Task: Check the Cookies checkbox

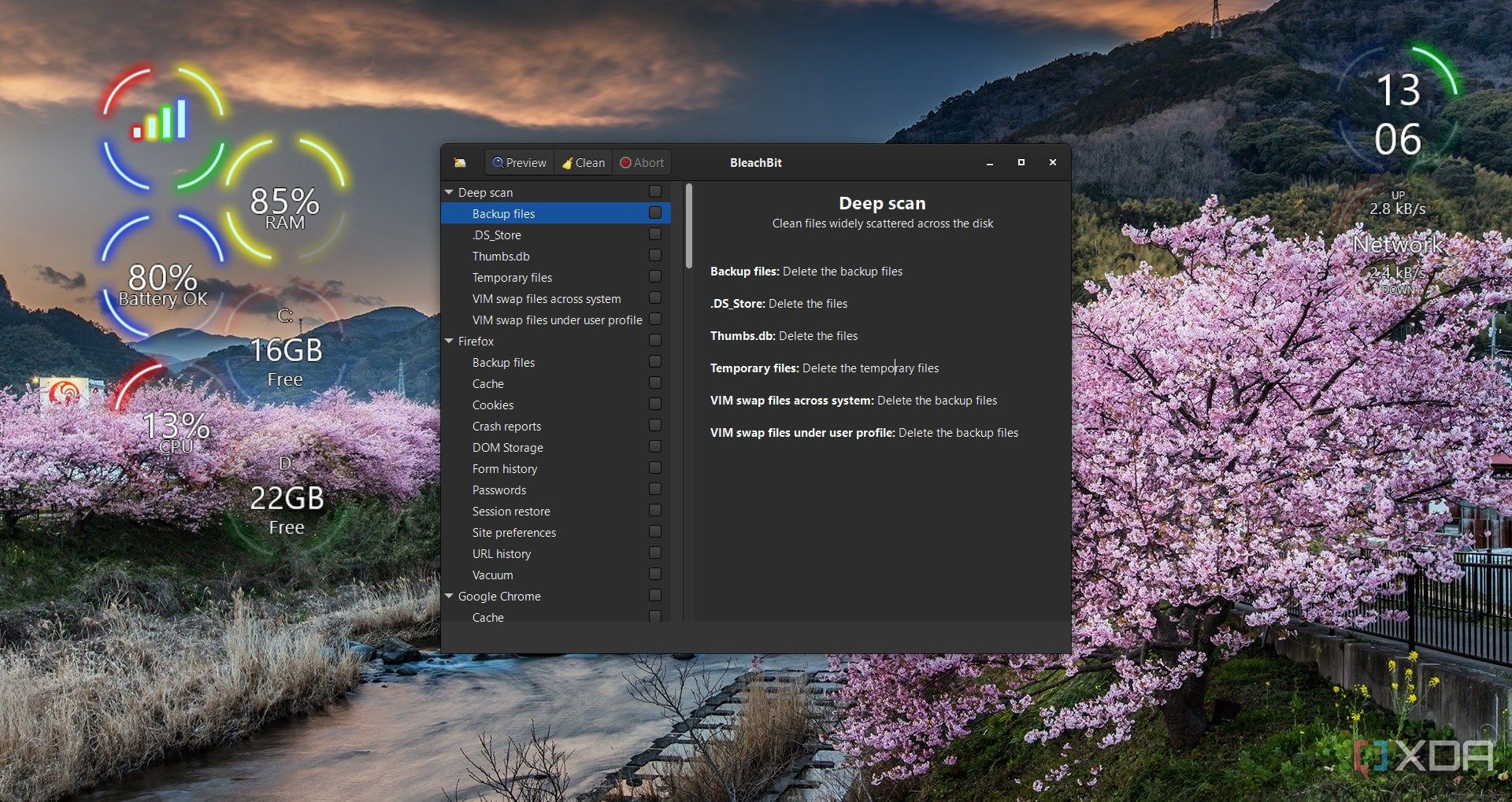Action: tap(654, 404)
